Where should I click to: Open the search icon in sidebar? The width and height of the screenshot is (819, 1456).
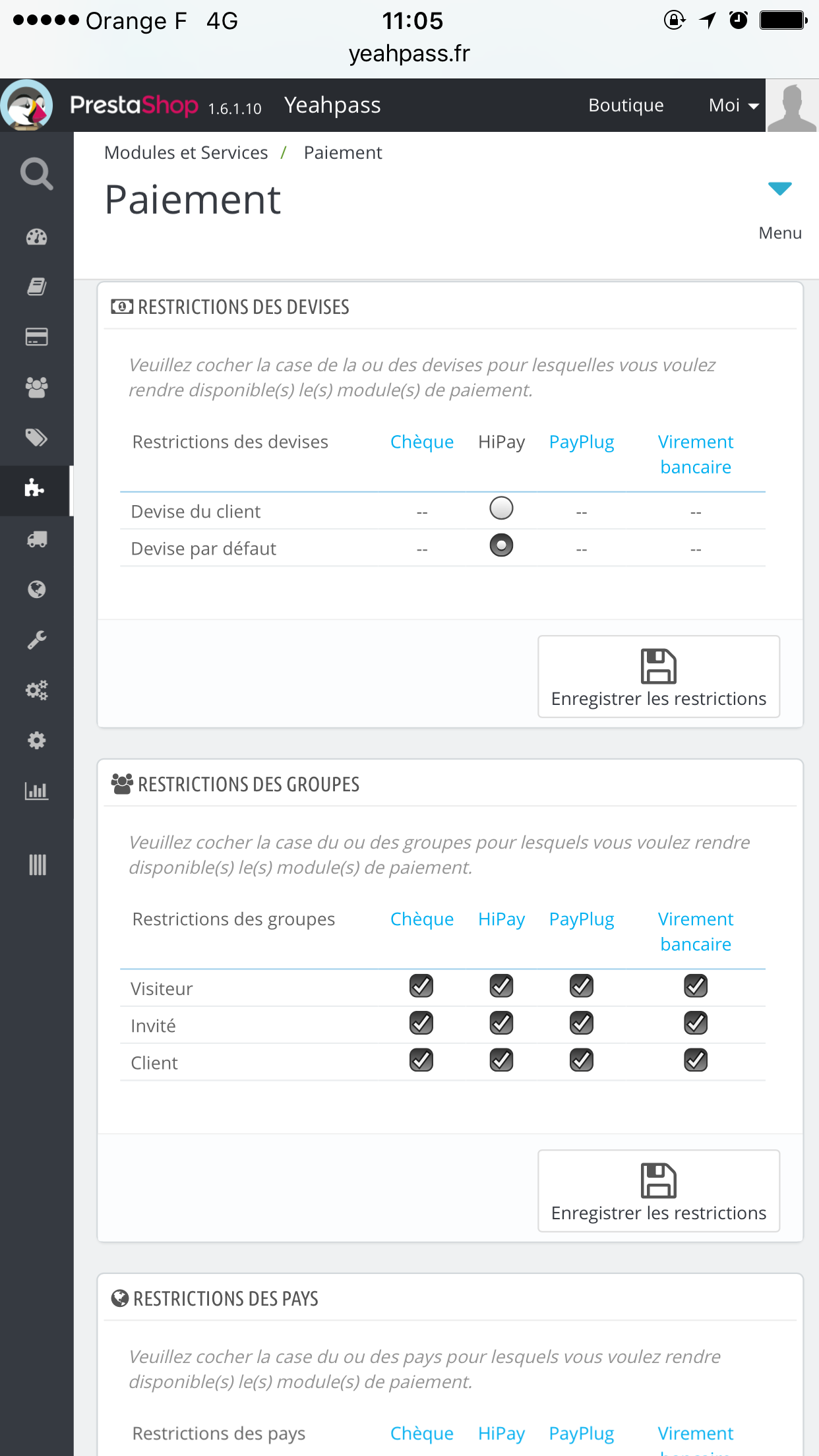(x=36, y=174)
